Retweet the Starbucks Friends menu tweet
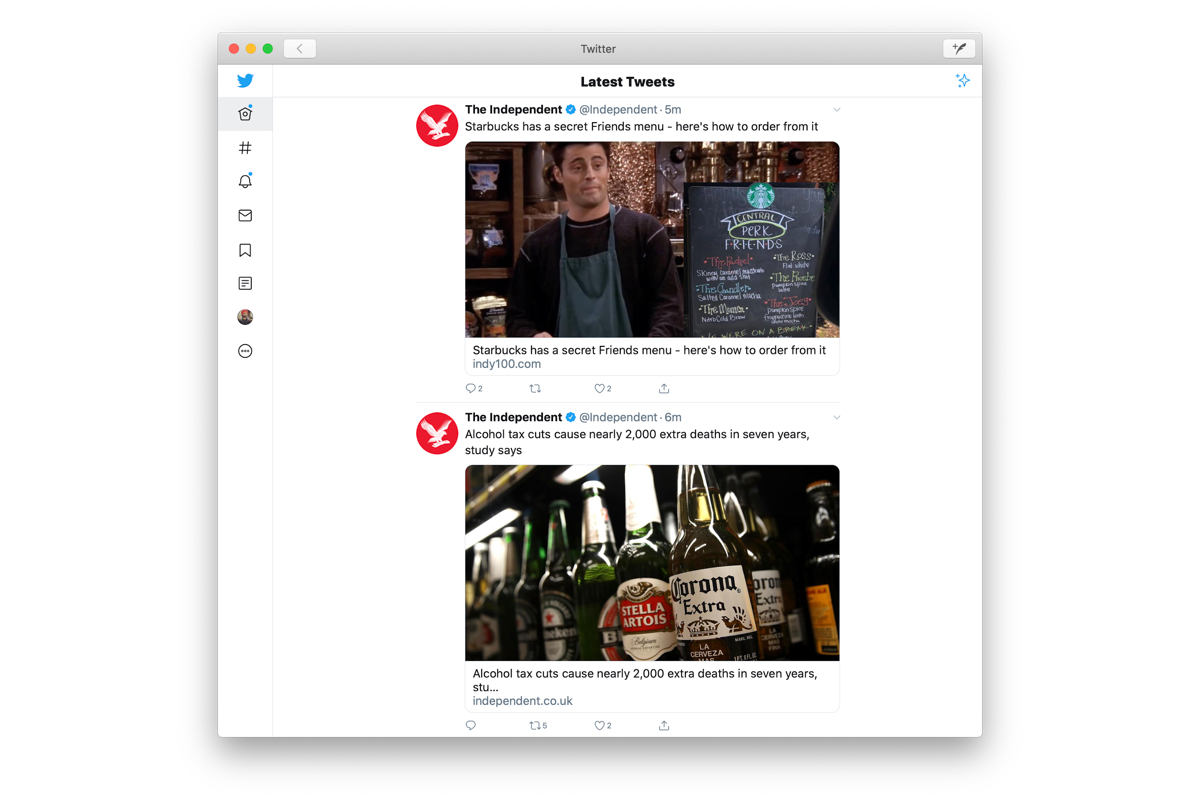This screenshot has height=800, width=1200. click(x=535, y=388)
